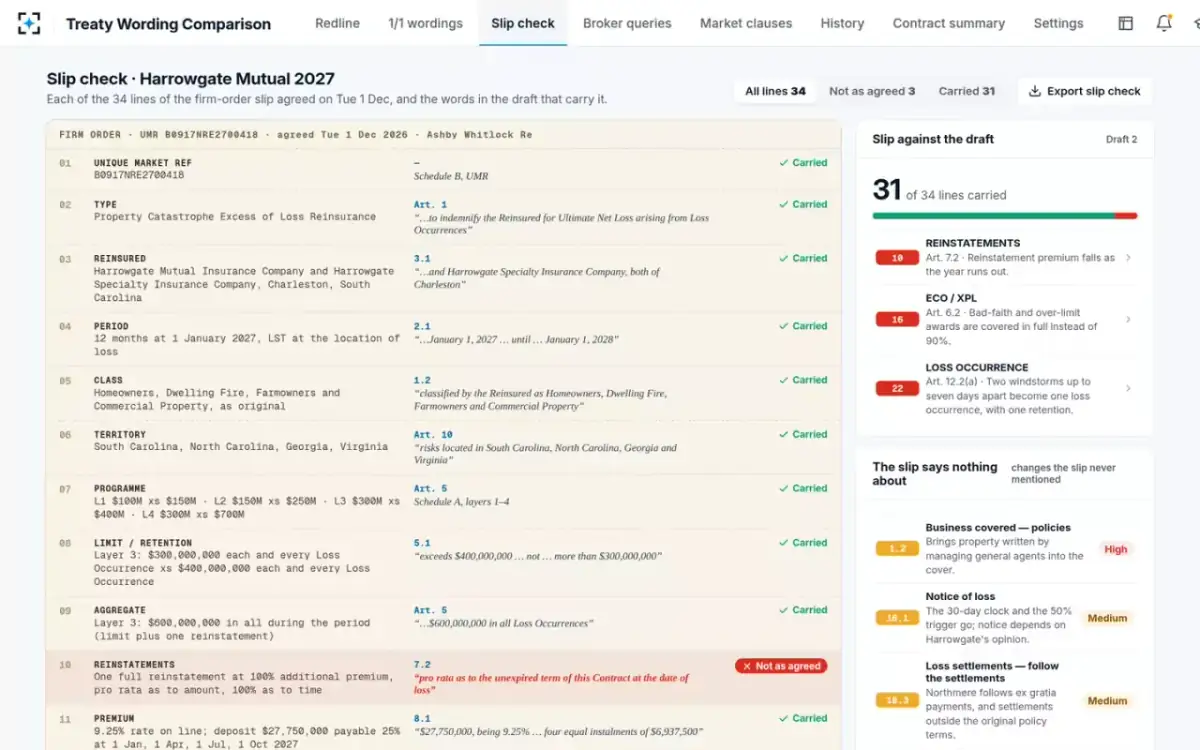Expand the ECO / XPL discrepancy chevron

point(1129,320)
